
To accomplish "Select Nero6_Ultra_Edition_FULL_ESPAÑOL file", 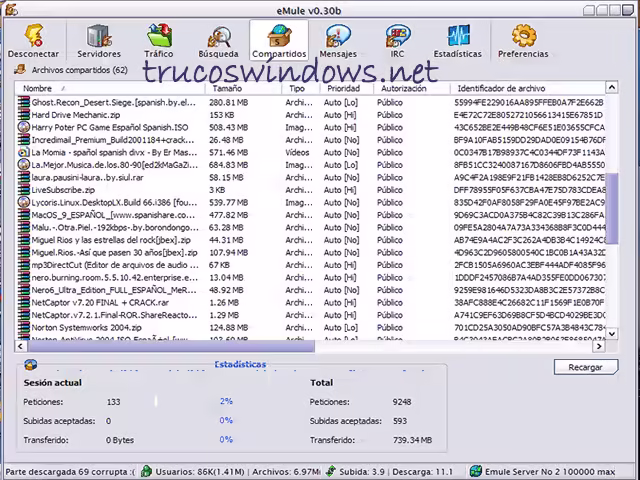I will click(x=312, y=290).
